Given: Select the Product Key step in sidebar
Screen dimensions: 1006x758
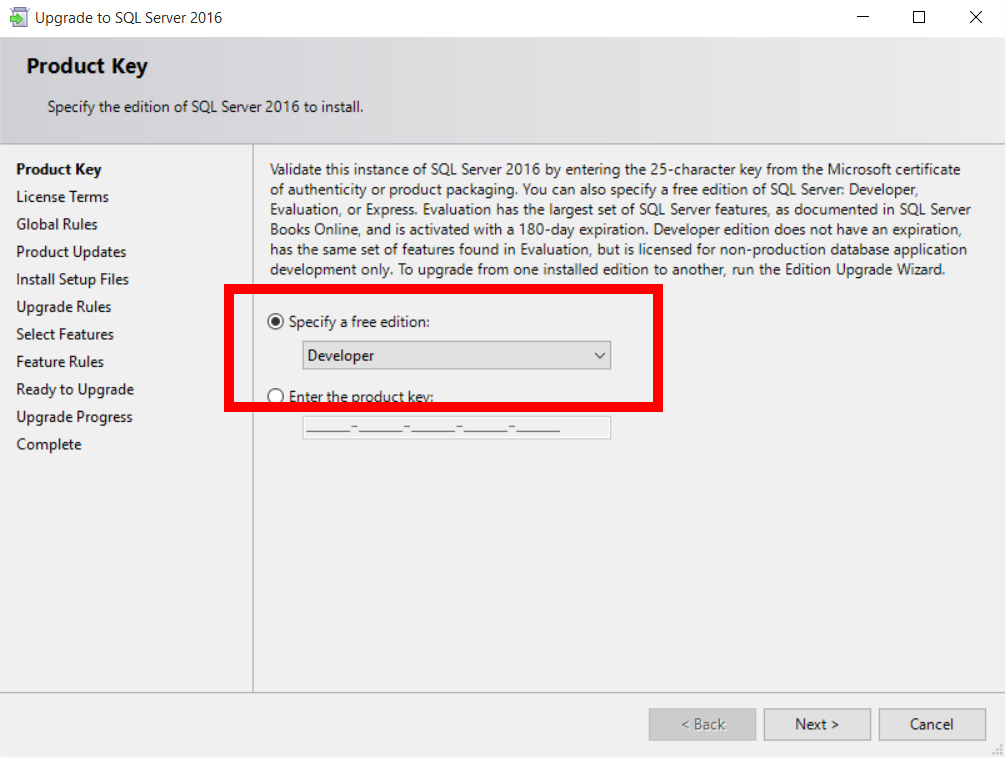Looking at the screenshot, I should [59, 169].
